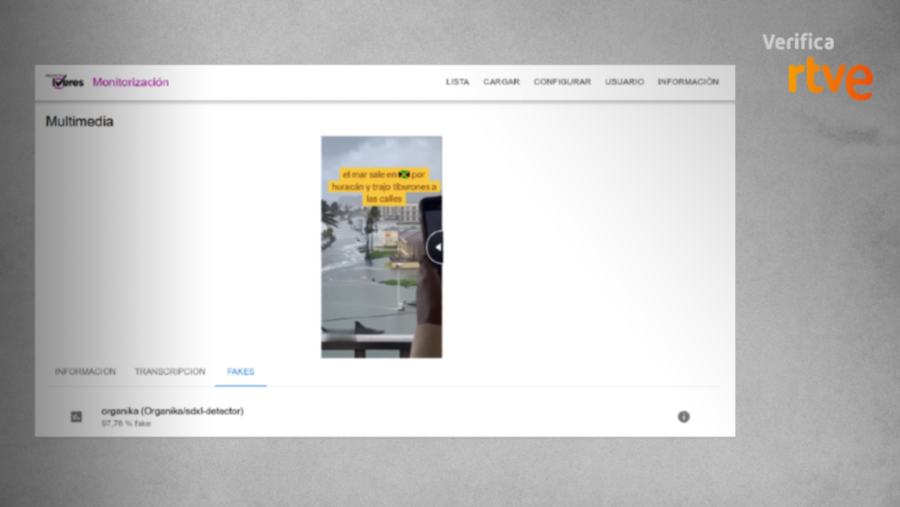Open CONFIGURAR in the top navigation
This screenshot has width=900, height=507.
pos(562,82)
